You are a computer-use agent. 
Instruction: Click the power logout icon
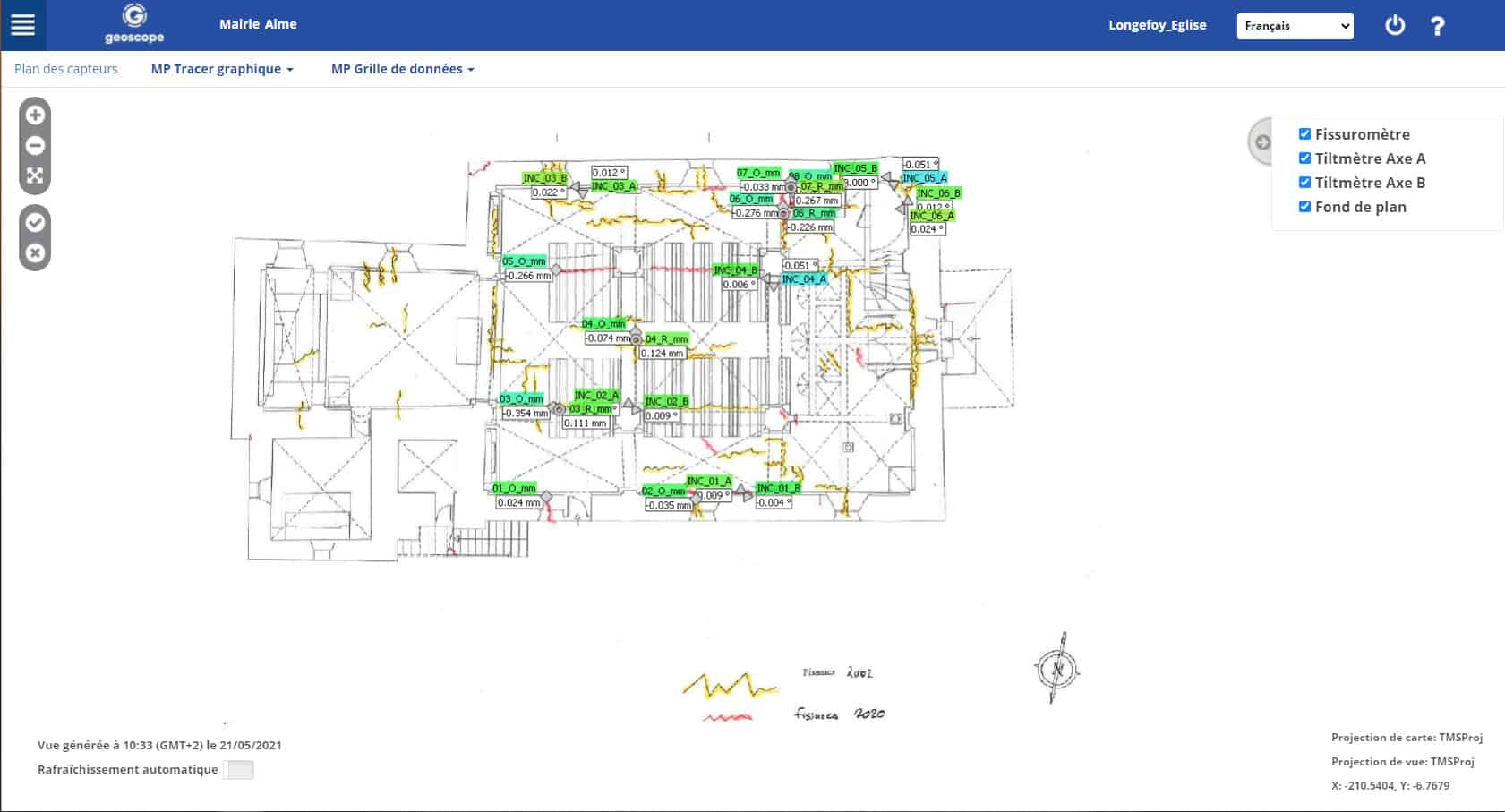tap(1395, 25)
